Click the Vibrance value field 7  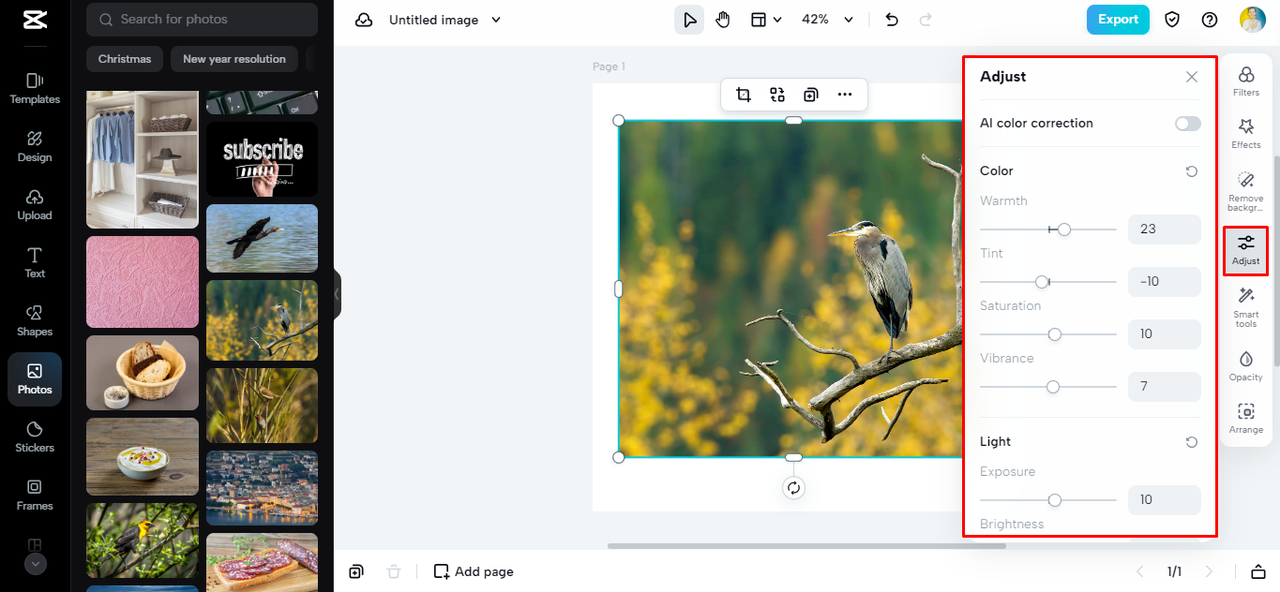(1164, 386)
